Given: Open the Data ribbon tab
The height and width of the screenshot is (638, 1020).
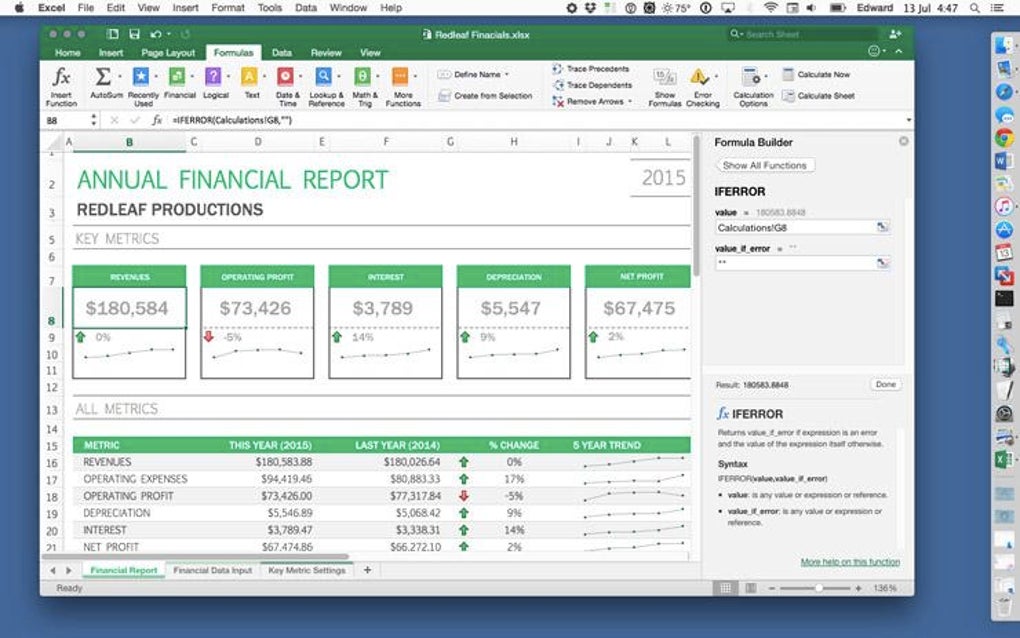Looking at the screenshot, I should pos(282,53).
